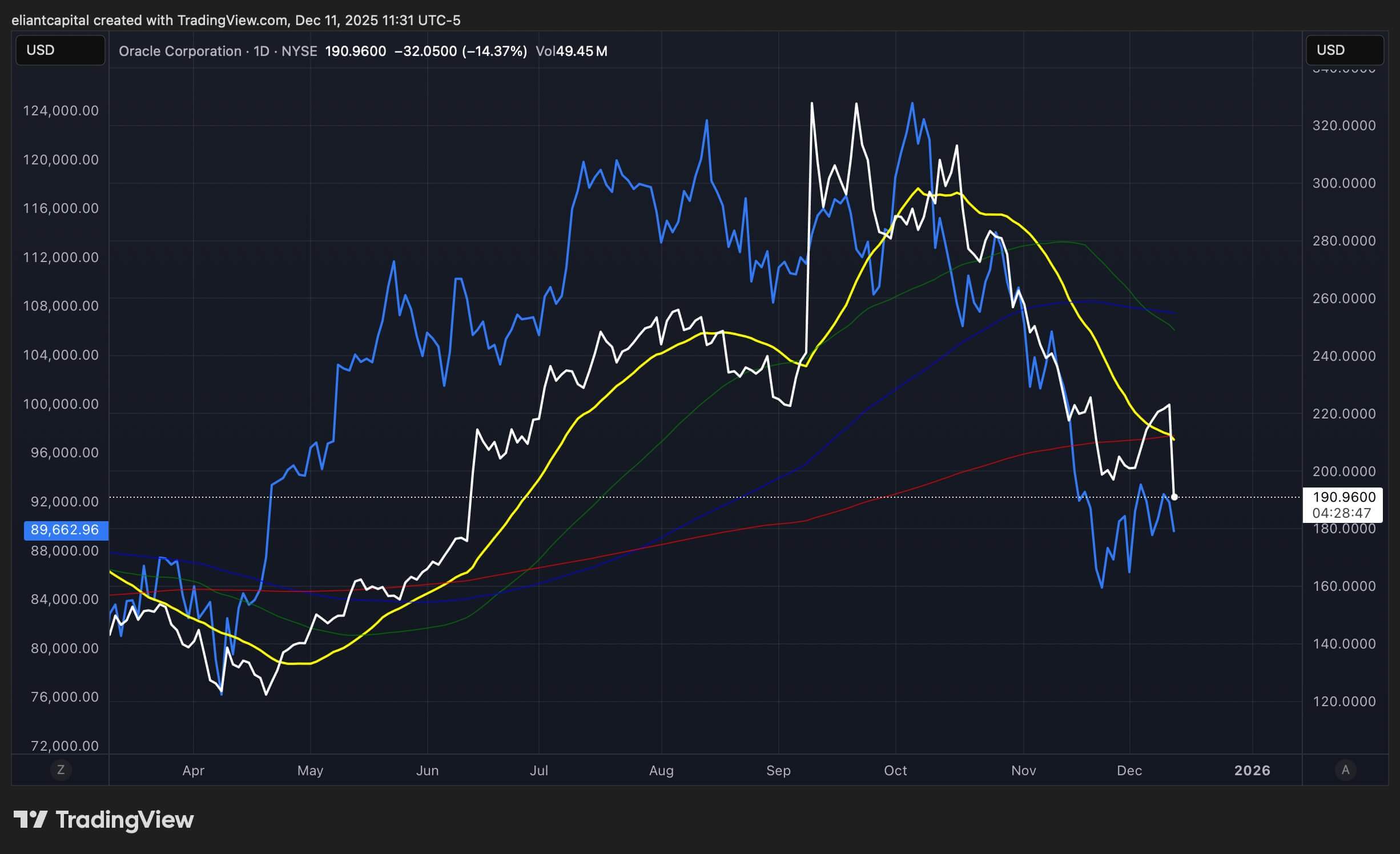
Task: Click the "eliantcapital" attribution text
Action: click(51, 20)
